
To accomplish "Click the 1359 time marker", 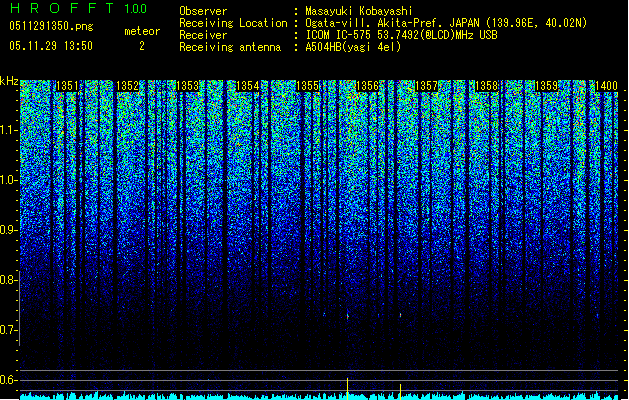I will [x=546, y=86].
